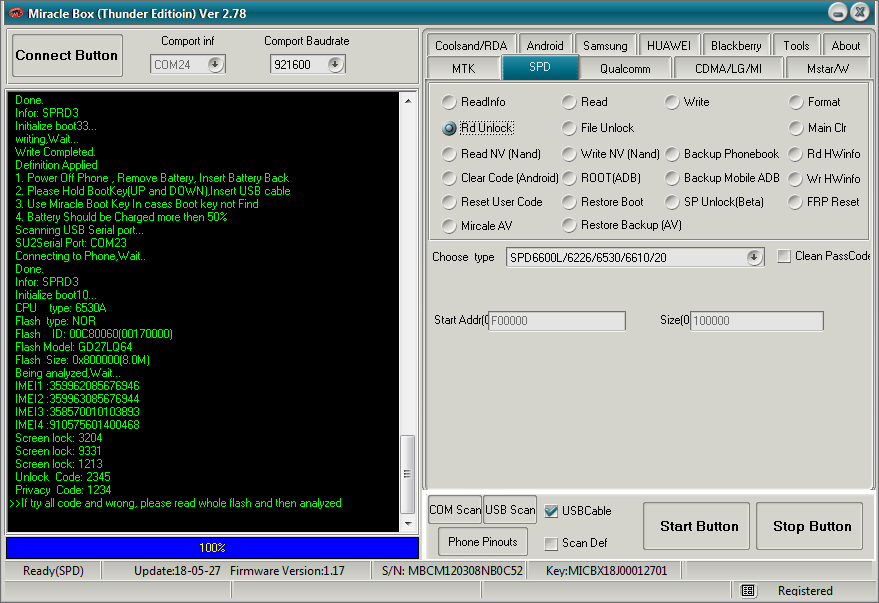Switch to the Coolsand/RDA tab
Screen dimensions: 879x603
pos(471,45)
